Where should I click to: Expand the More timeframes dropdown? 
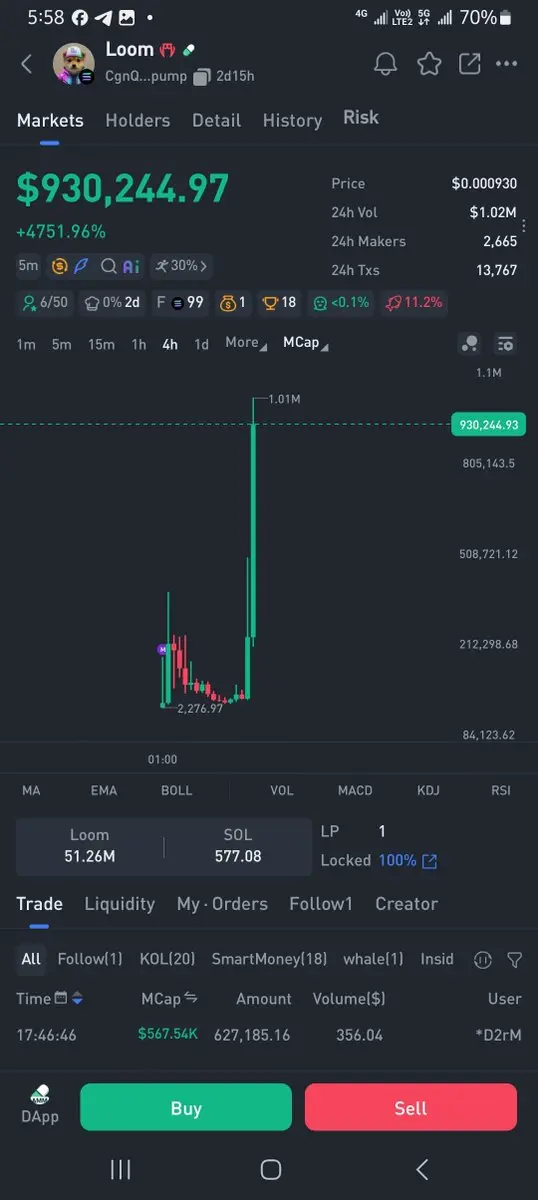246,343
